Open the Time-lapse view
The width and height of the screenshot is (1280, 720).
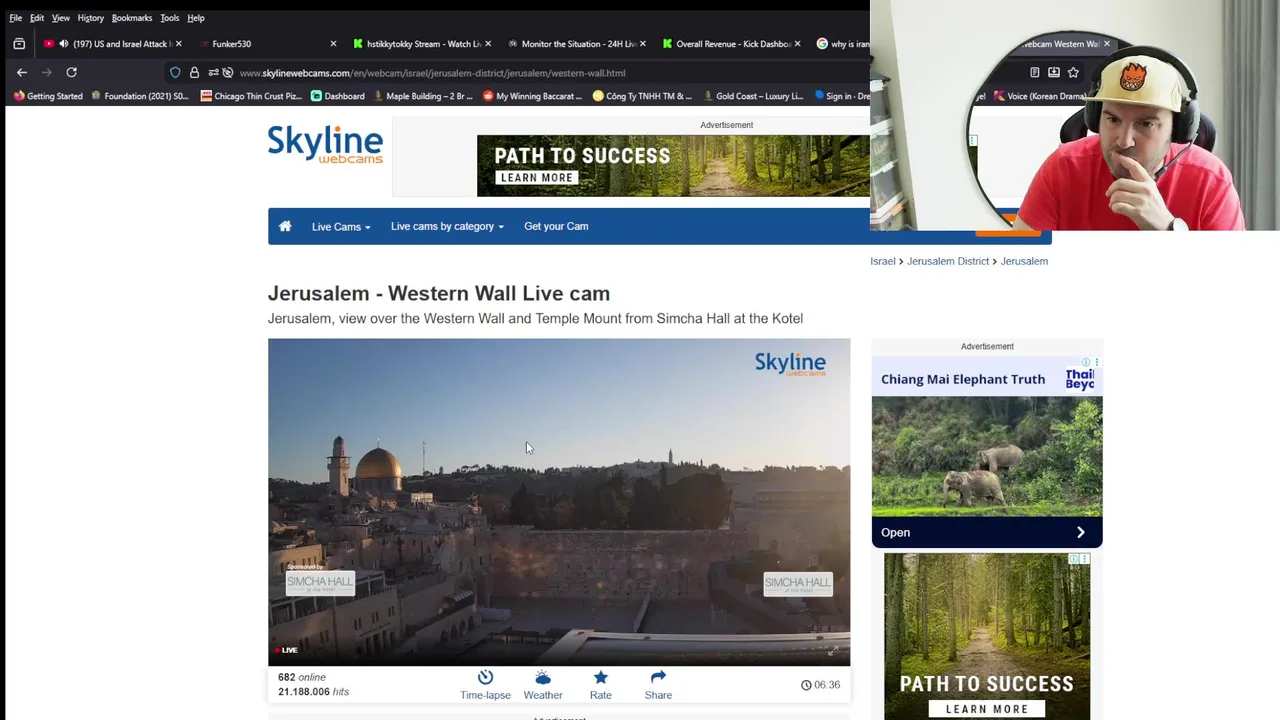[x=485, y=685]
